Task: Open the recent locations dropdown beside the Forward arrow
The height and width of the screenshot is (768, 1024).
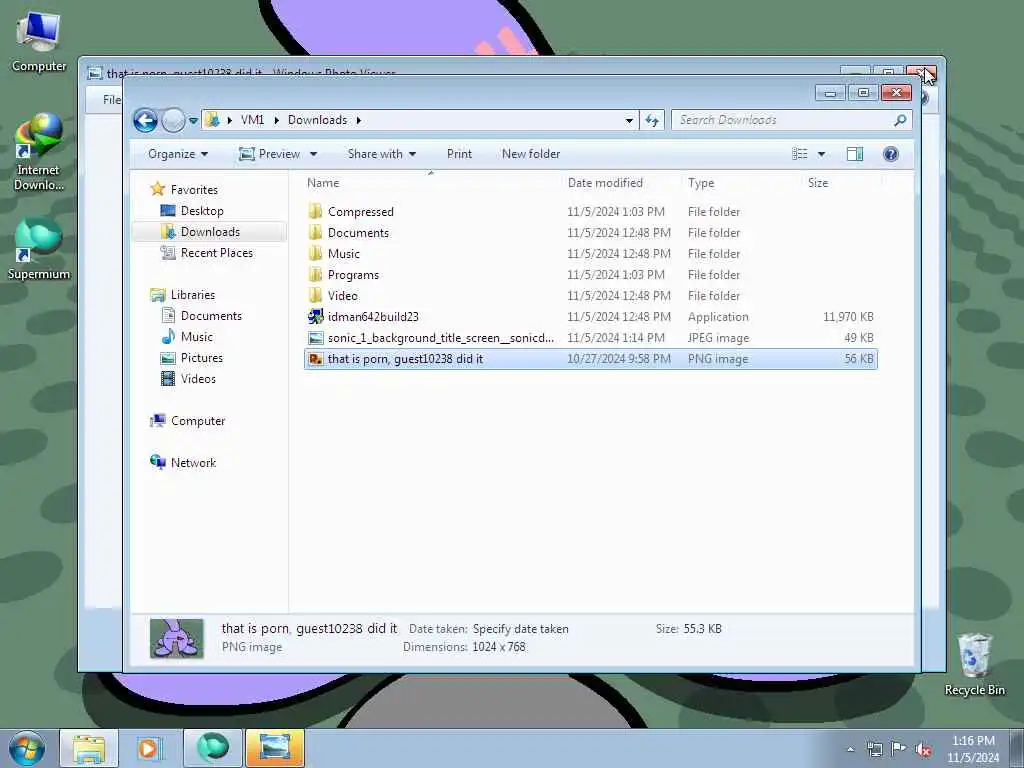Action: click(x=193, y=121)
